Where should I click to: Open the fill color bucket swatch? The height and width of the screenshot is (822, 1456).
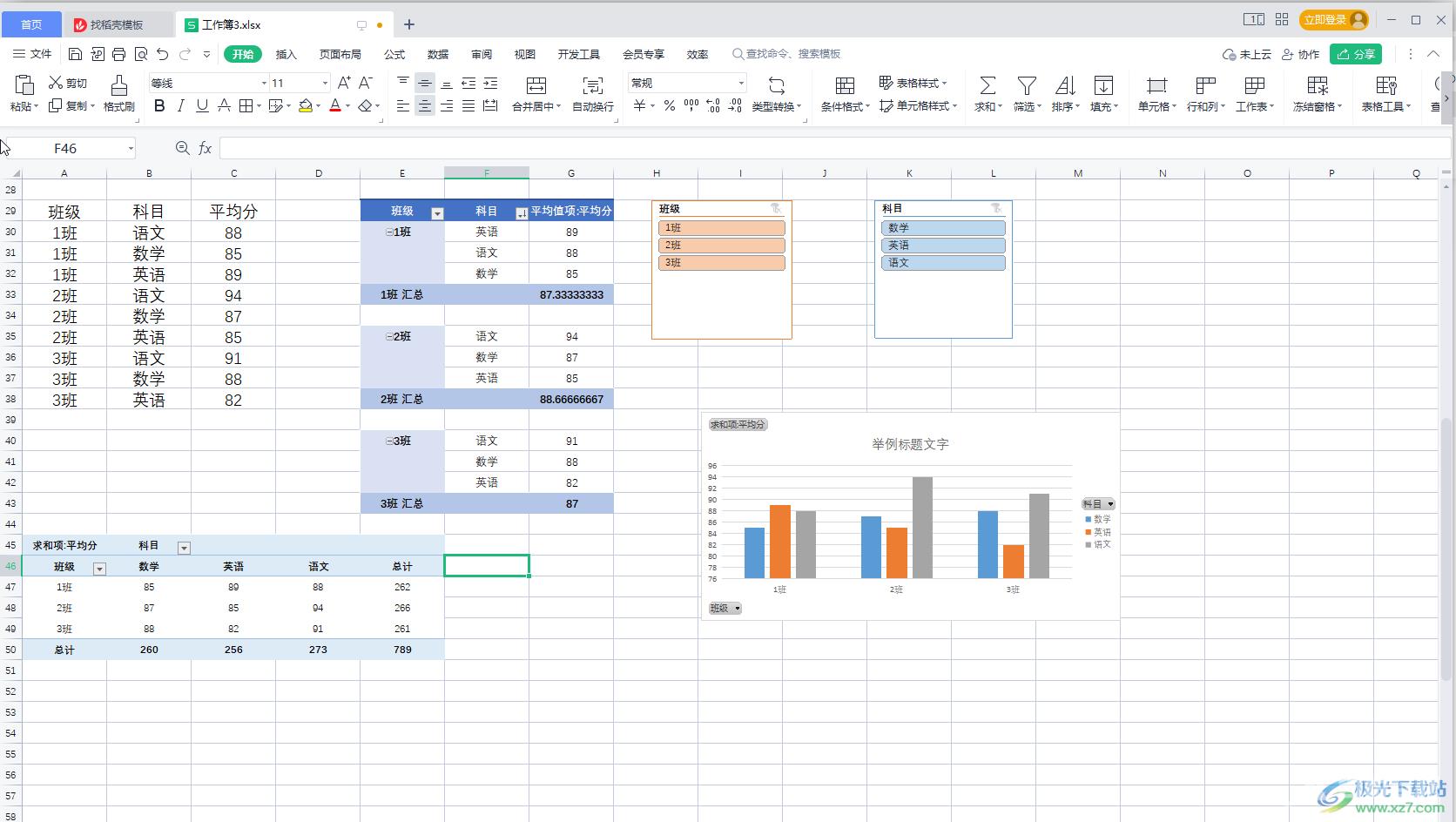coord(306,106)
